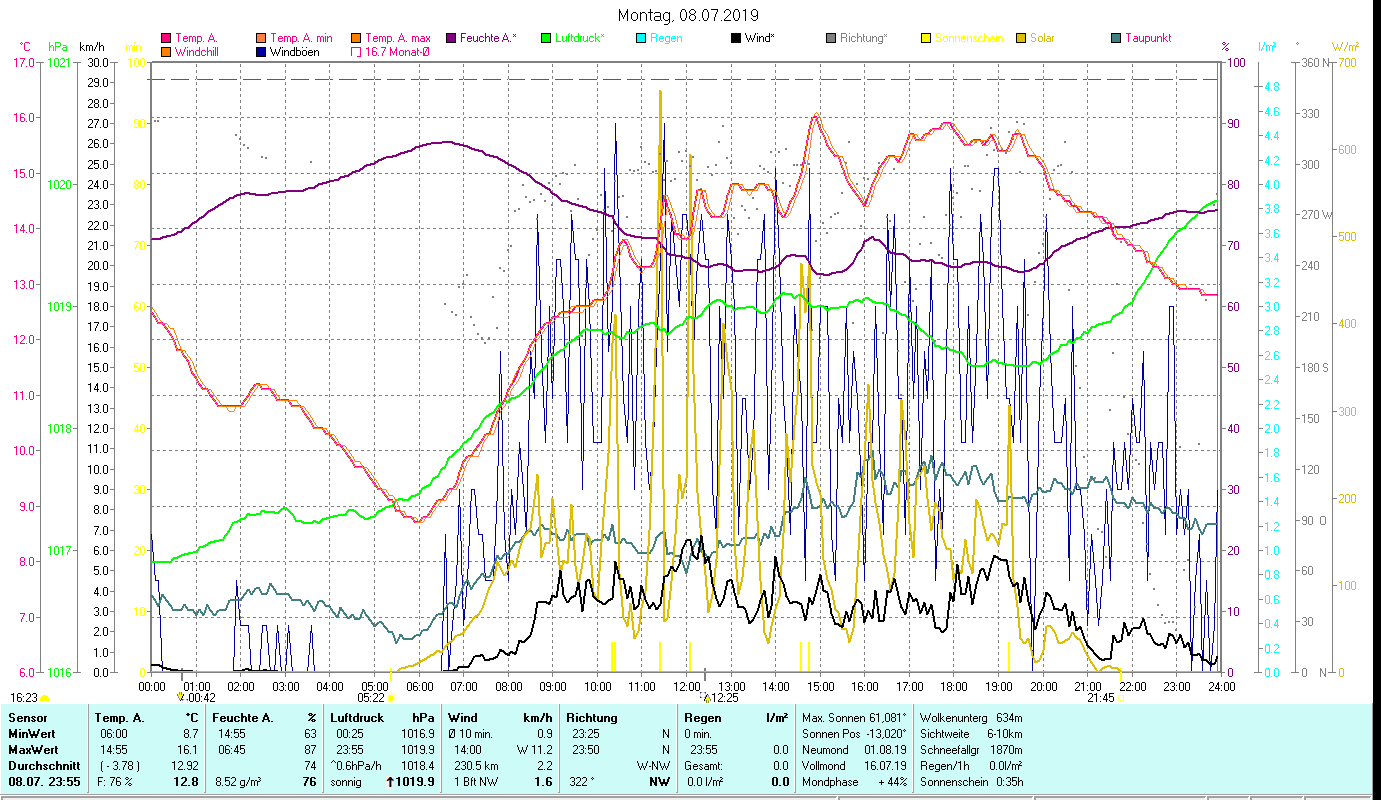Click the Windchill legend label
This screenshot has width=1381, height=800.
tap(198, 51)
